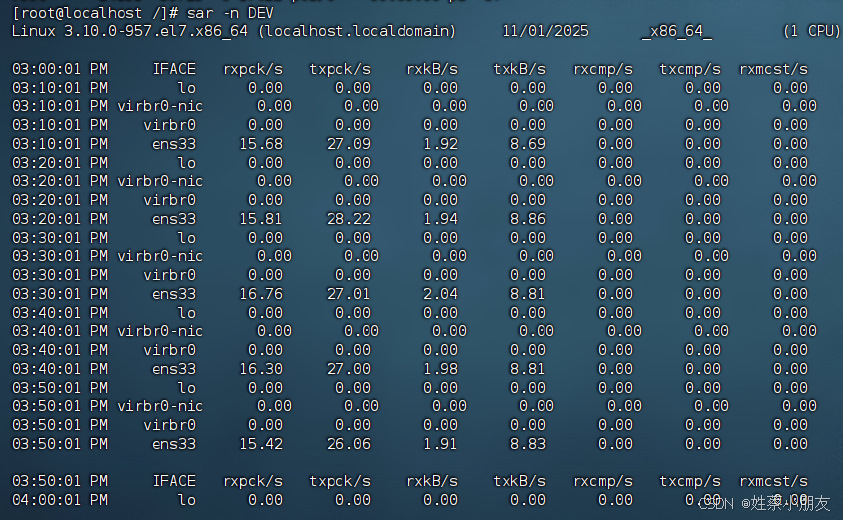Screen dimensions: 843x520
Task: Click value 27.00 txpck/s
Action: tap(348, 369)
